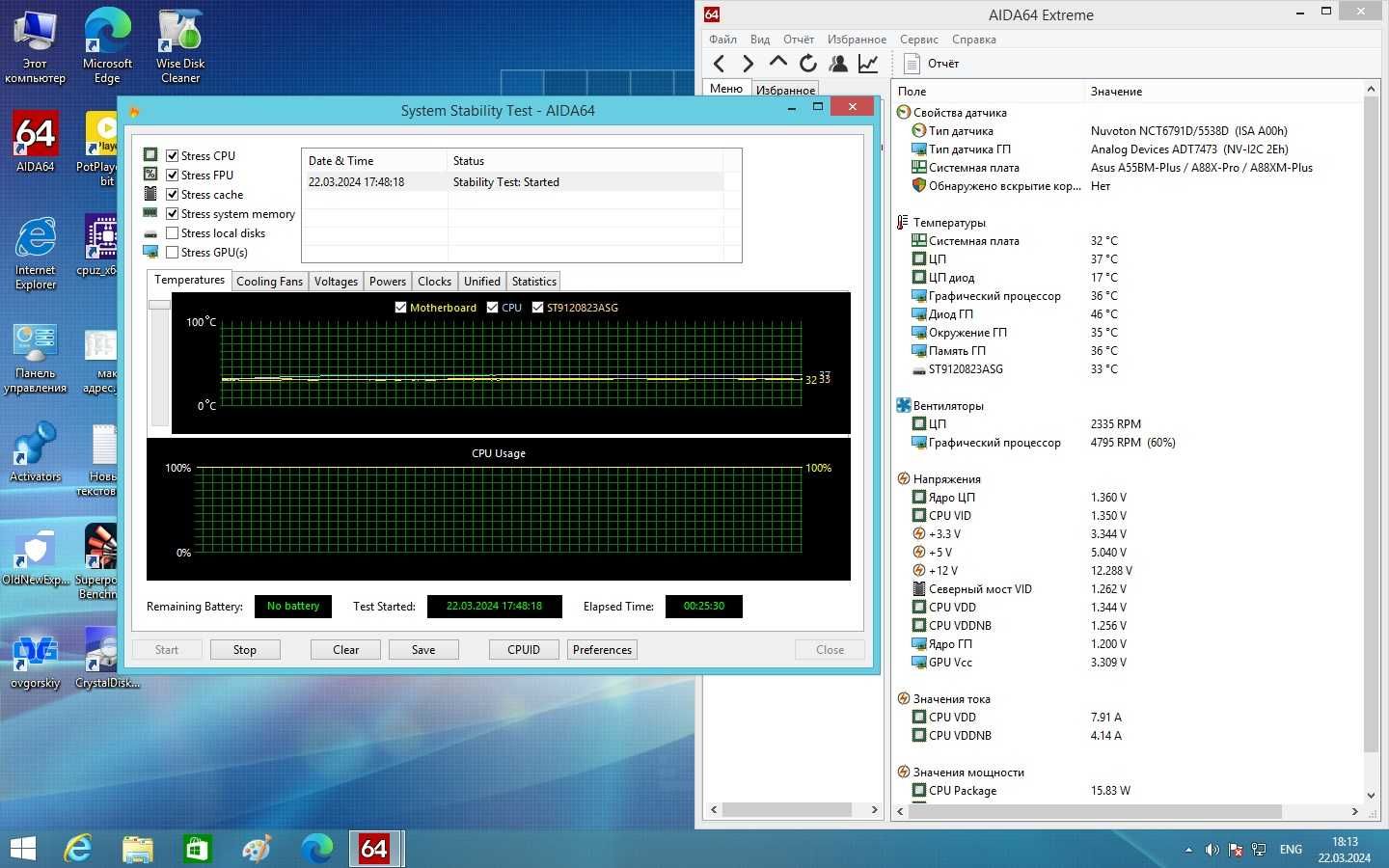The height and width of the screenshot is (868, 1389).
Task: Enable Stress local disks checkbox
Action: [x=172, y=232]
